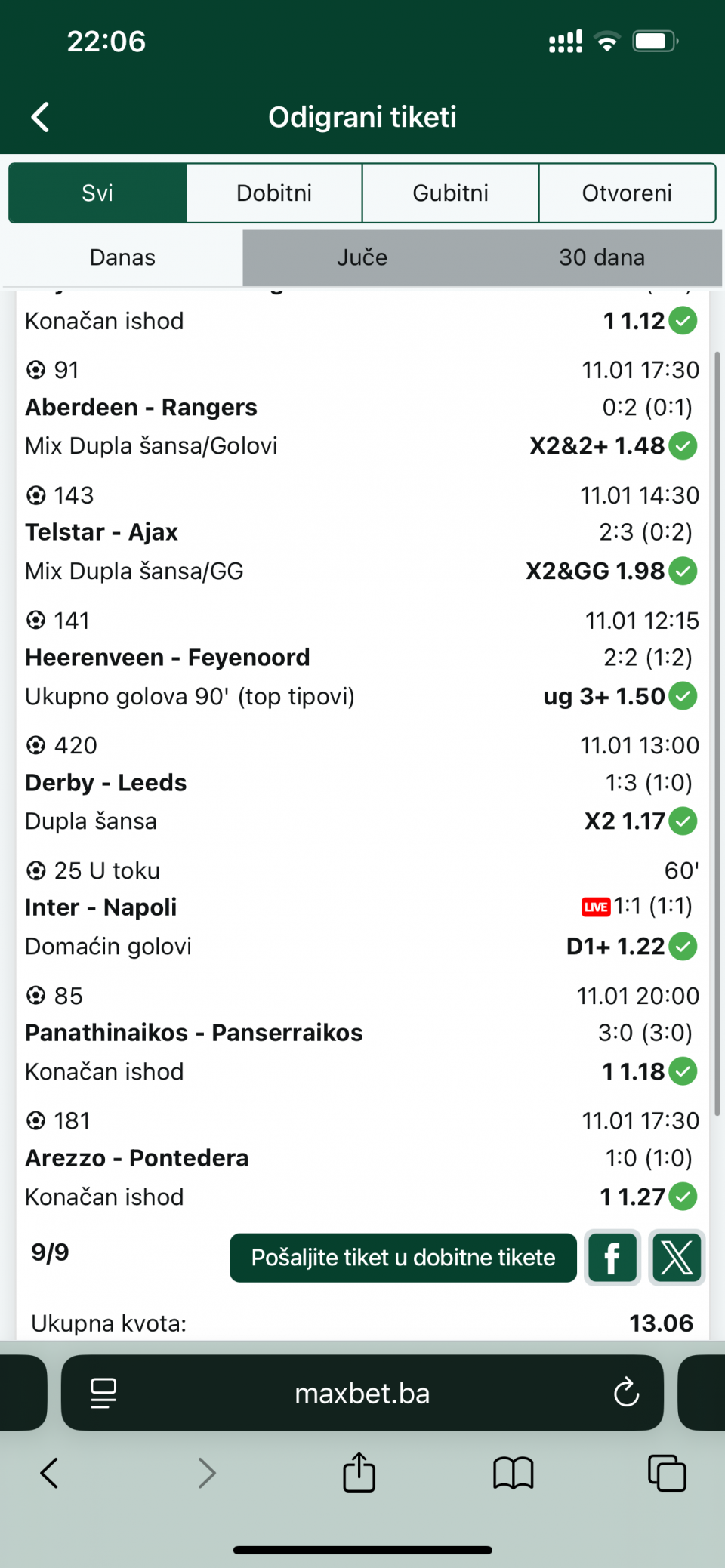
Task: Go back with the Safari toolbar chevron
Action: (x=50, y=1473)
